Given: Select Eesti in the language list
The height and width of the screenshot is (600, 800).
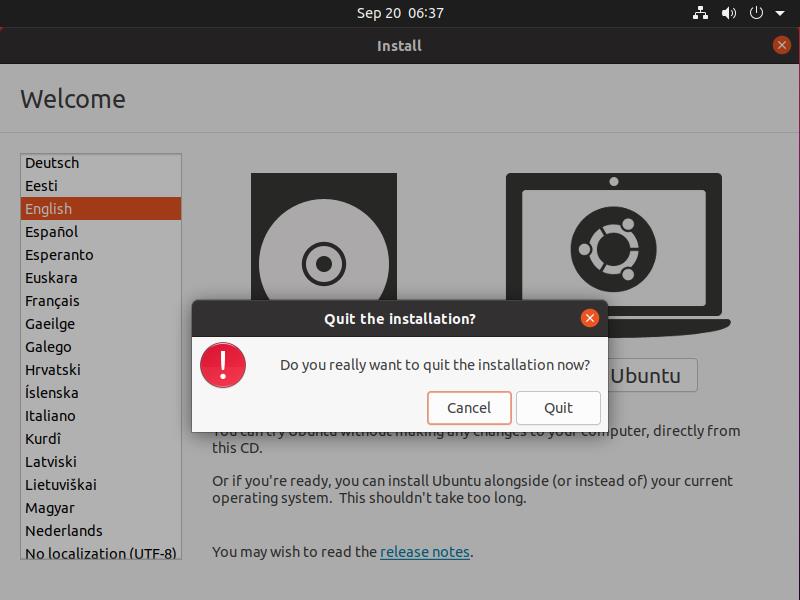Looking at the screenshot, I should click(101, 186).
